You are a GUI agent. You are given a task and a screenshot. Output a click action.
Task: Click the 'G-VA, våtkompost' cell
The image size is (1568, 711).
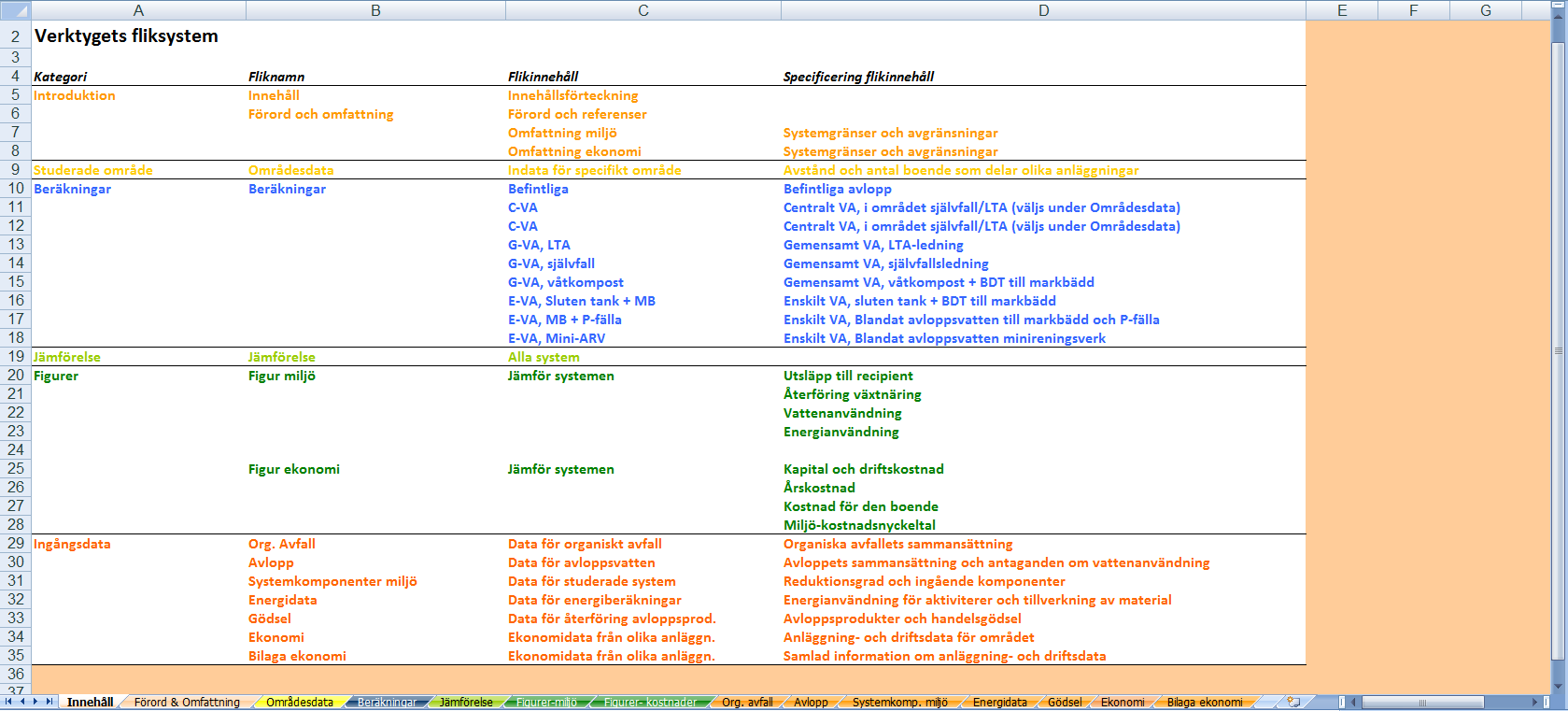(565, 282)
